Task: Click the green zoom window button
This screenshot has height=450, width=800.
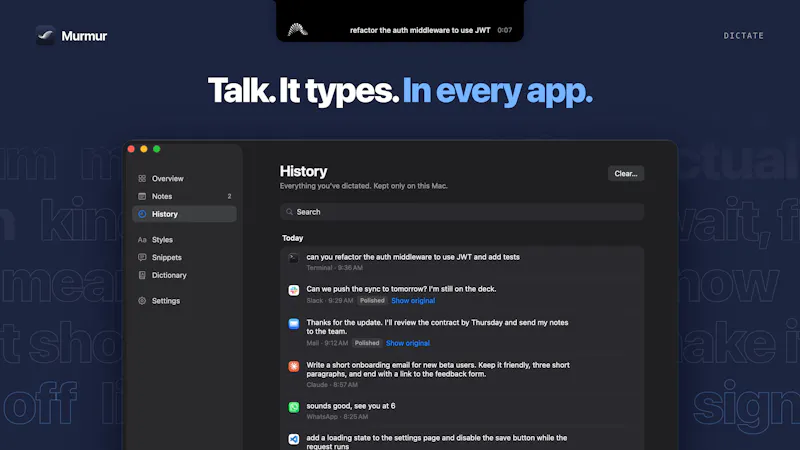Action: (x=157, y=149)
